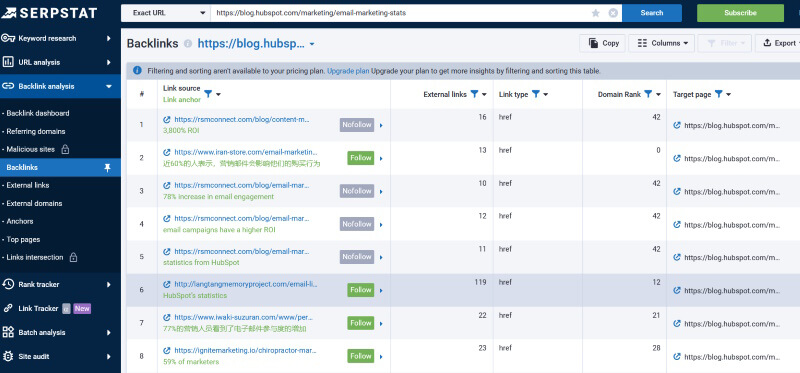Click target page link icon in row 6

pyautogui.click(x=677, y=290)
